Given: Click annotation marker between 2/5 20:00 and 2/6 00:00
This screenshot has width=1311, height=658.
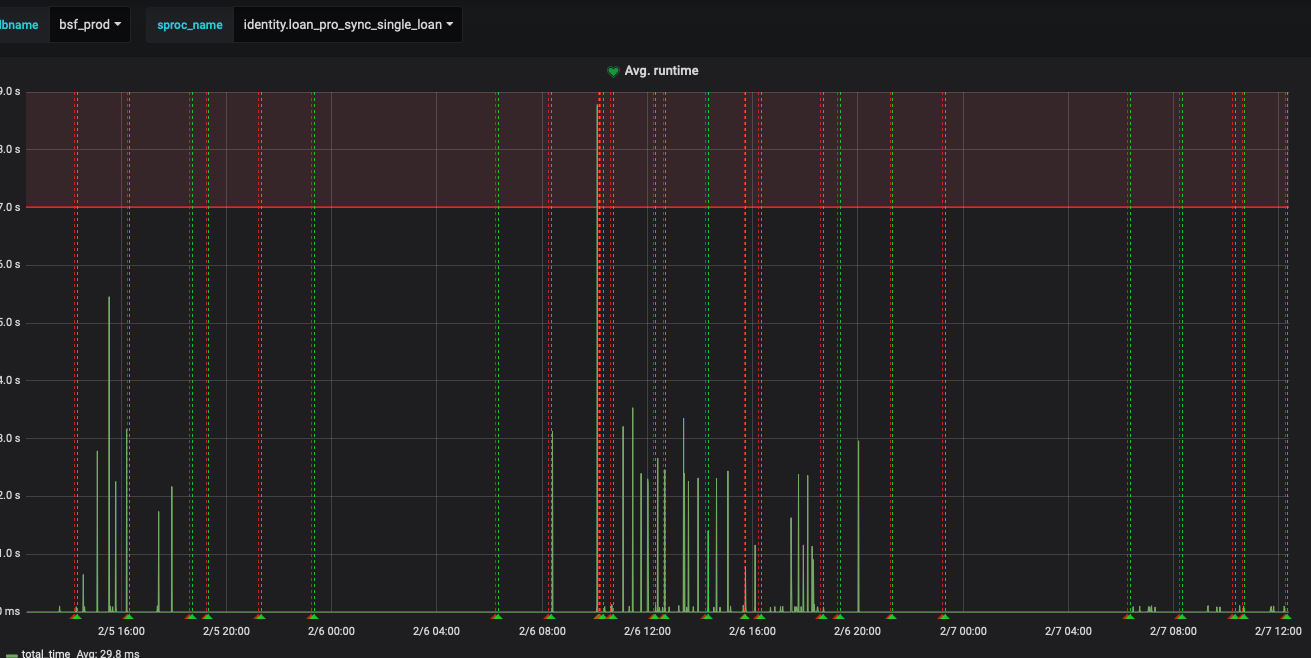Looking at the screenshot, I should [x=259, y=617].
